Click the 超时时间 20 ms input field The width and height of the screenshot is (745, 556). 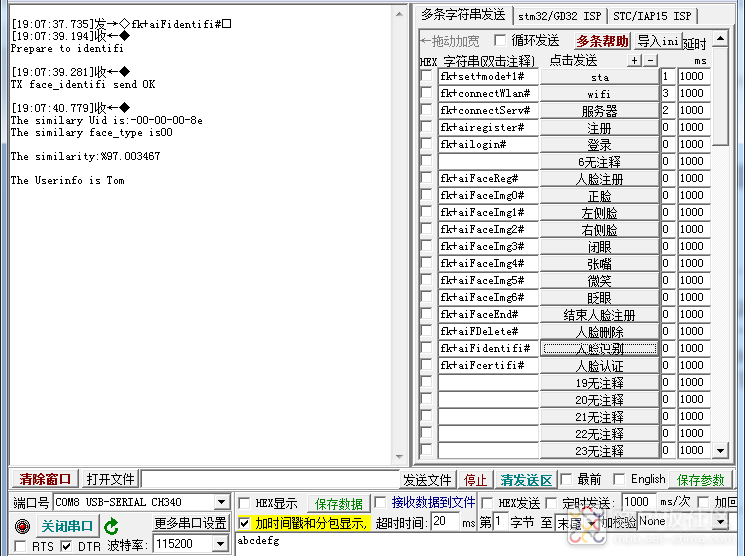click(x=445, y=522)
